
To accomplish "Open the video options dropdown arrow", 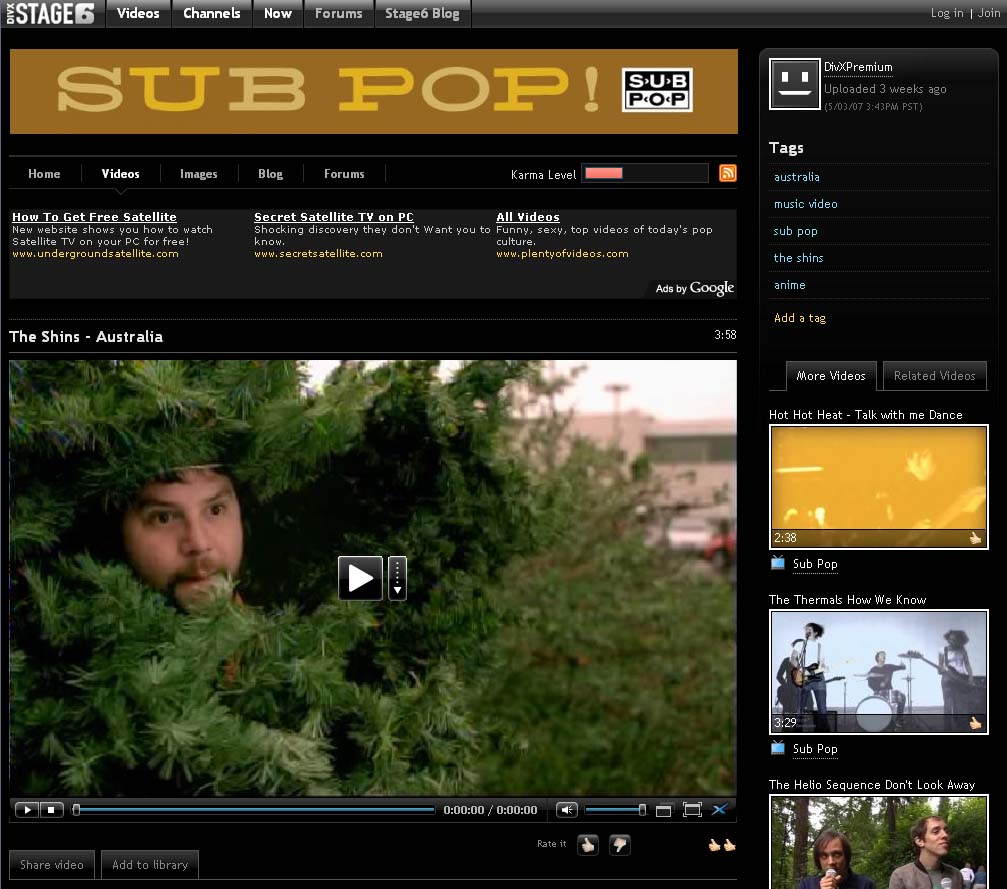I will coord(397,578).
